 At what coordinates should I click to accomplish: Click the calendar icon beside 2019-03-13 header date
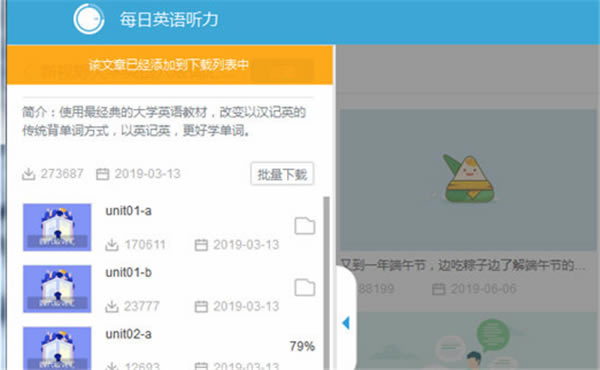pyautogui.click(x=102, y=174)
